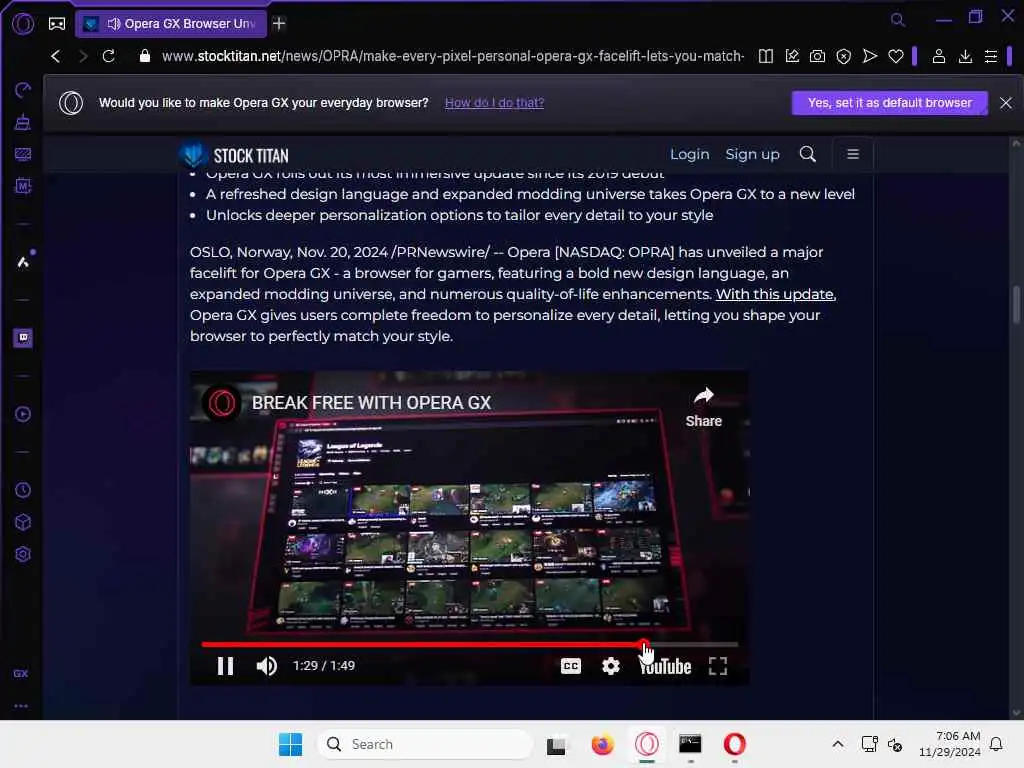
Task: Go forward to the next page
Action: click(82, 56)
